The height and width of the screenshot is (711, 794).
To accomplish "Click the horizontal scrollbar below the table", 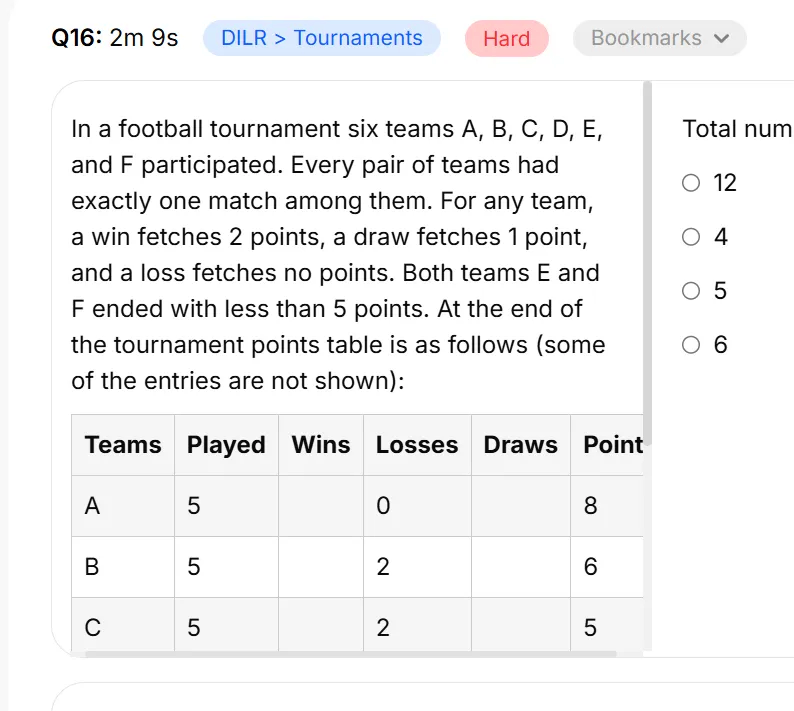I will click(x=351, y=654).
